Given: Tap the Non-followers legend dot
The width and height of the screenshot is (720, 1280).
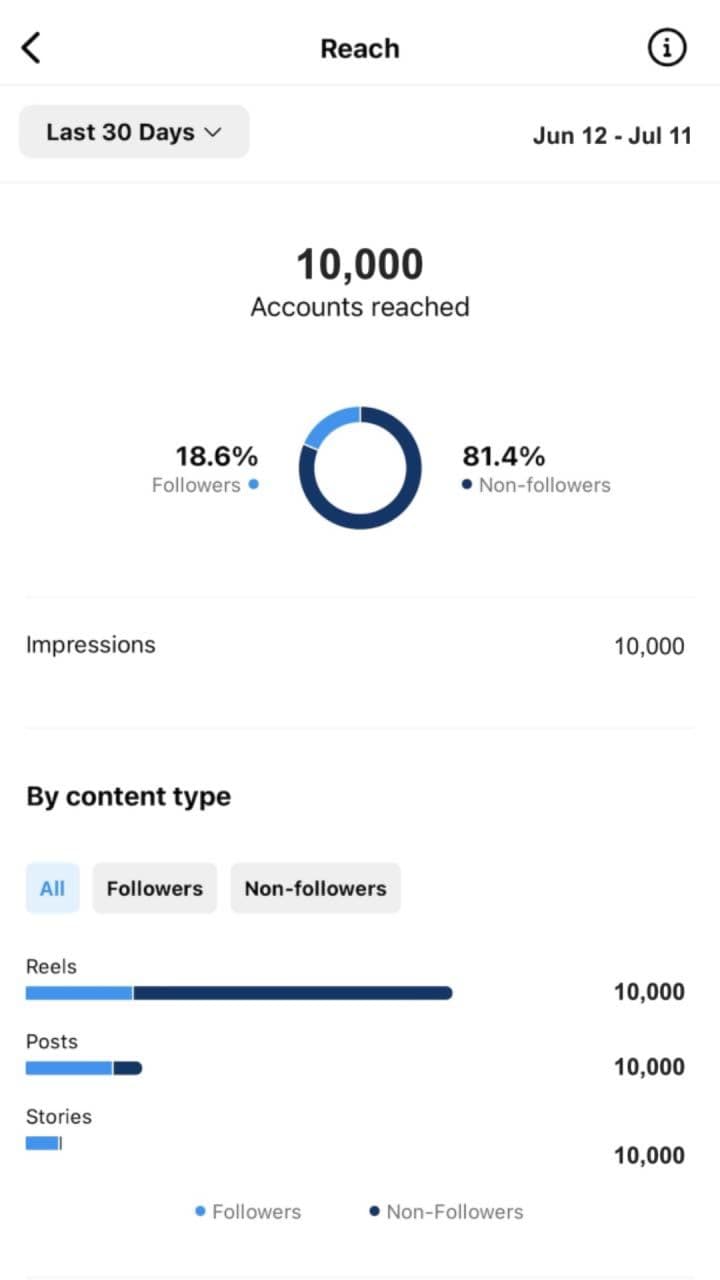Looking at the screenshot, I should click(467, 485).
